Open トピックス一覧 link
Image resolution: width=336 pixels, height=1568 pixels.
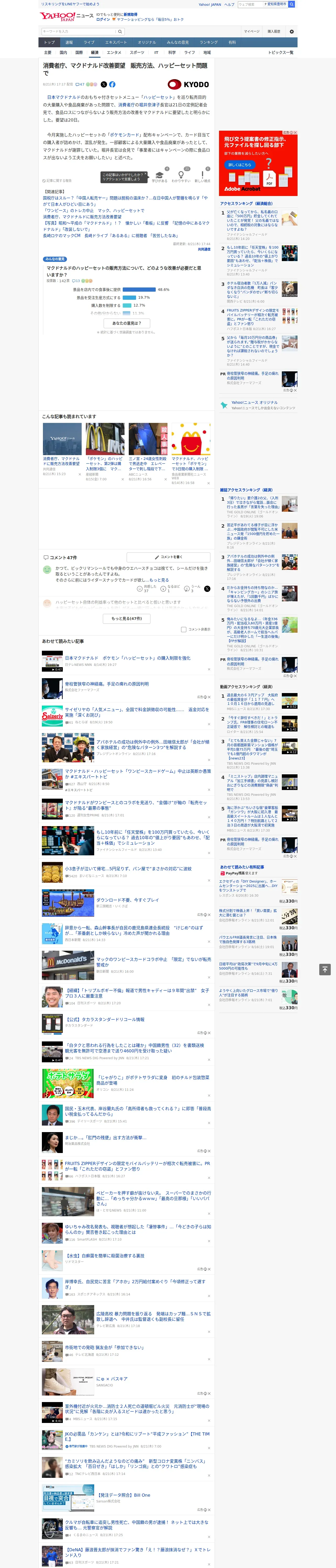tap(281, 52)
